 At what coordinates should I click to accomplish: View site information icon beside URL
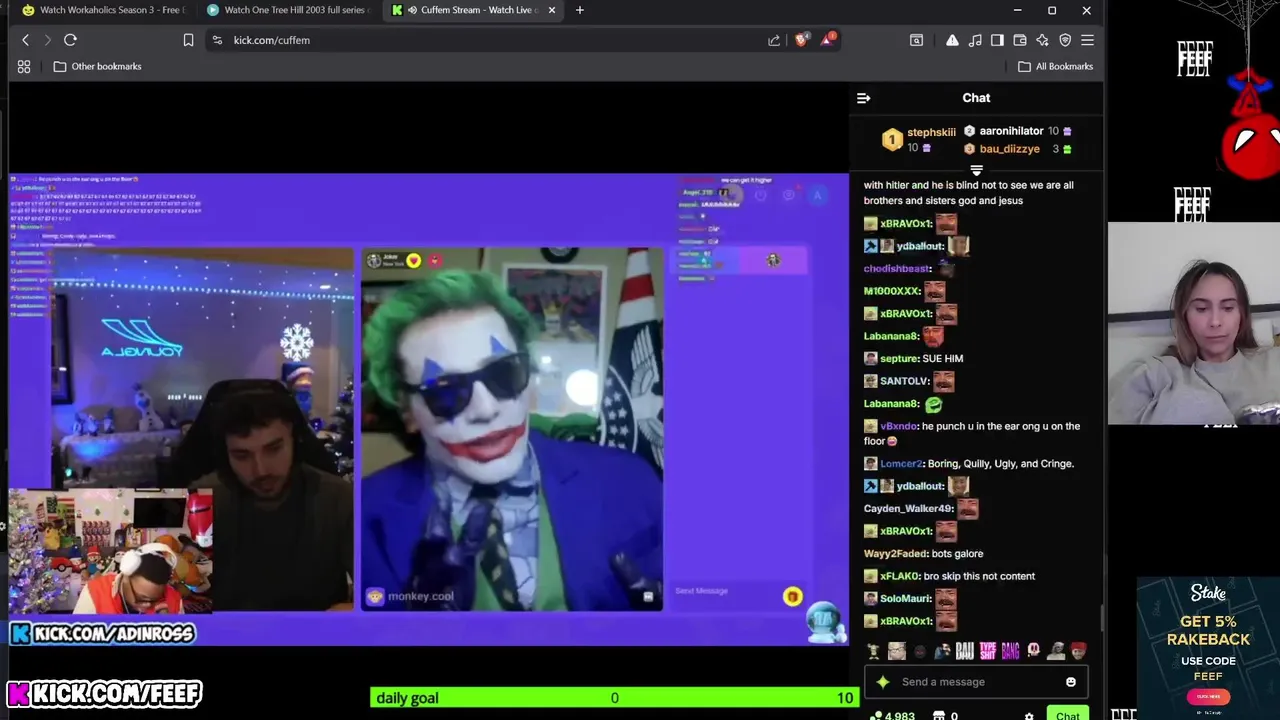(217, 40)
